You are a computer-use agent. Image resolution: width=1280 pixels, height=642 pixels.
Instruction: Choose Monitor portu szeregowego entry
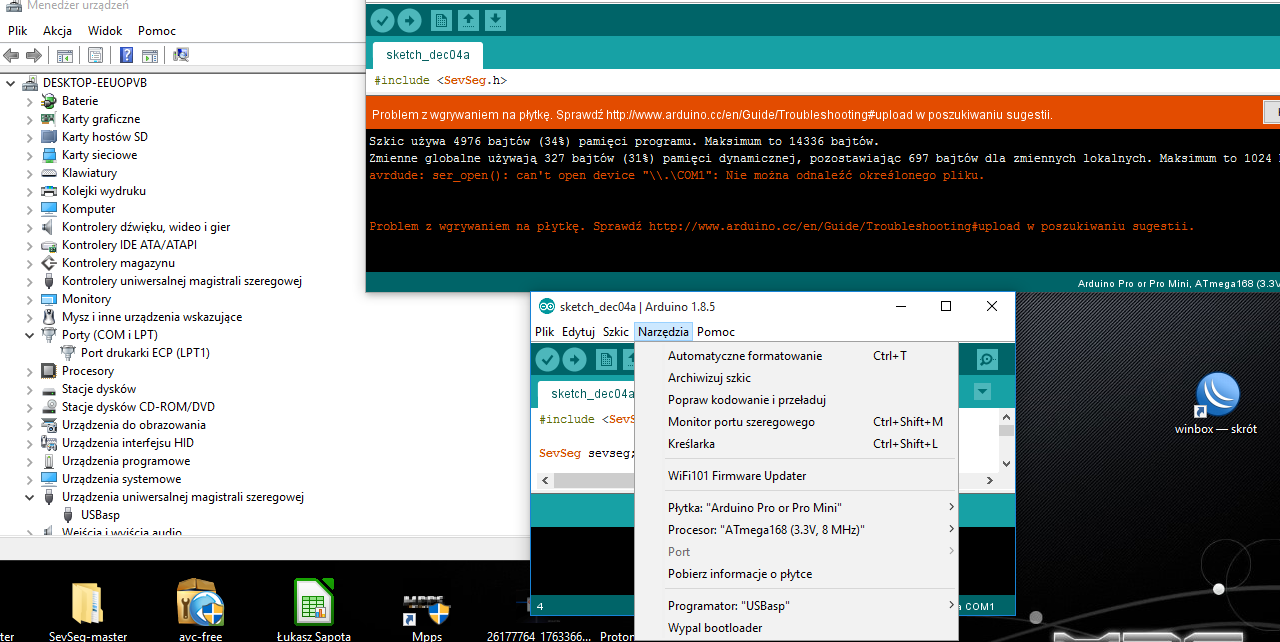(x=796, y=422)
